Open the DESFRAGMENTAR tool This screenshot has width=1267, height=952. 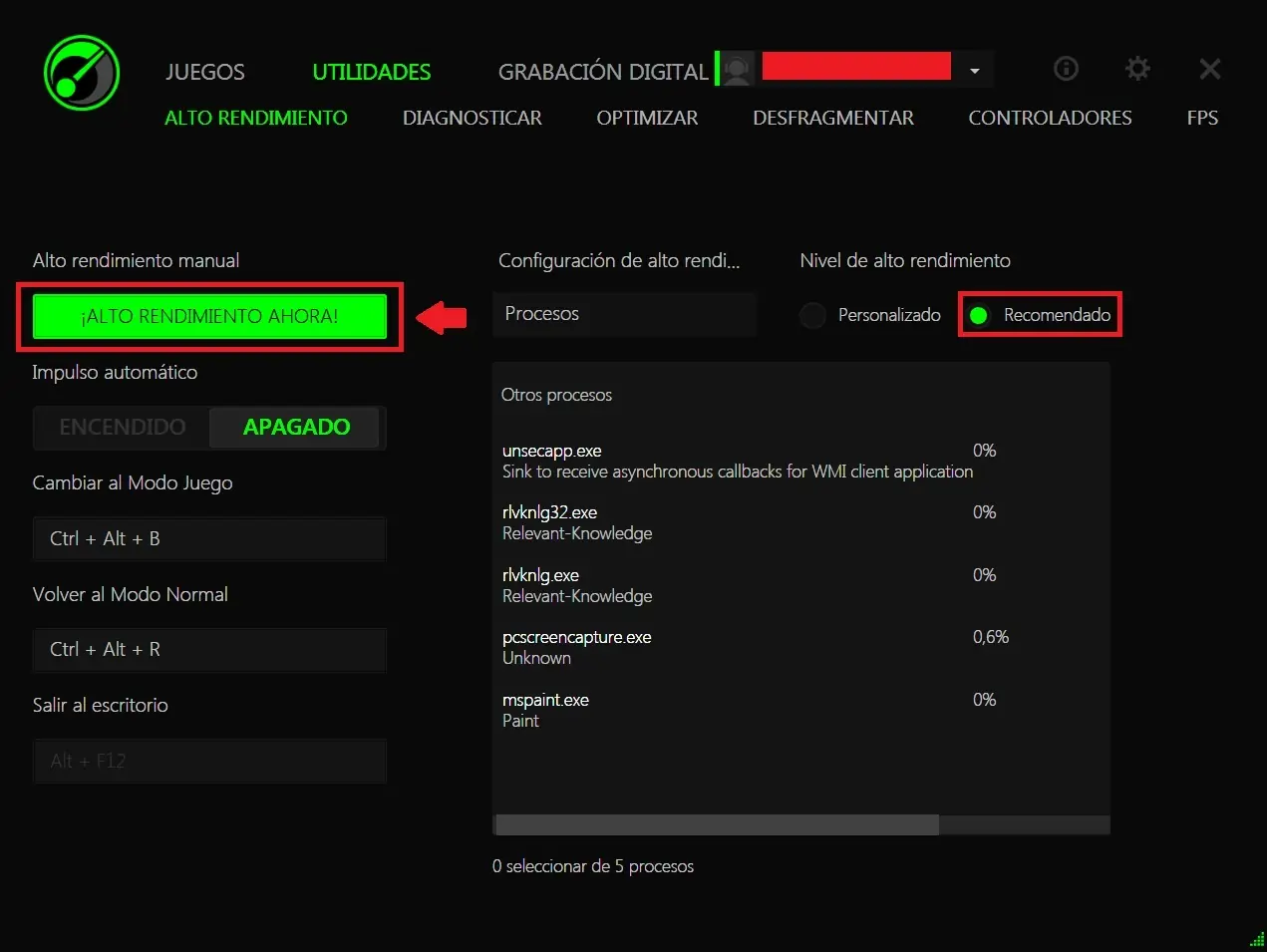[x=832, y=118]
